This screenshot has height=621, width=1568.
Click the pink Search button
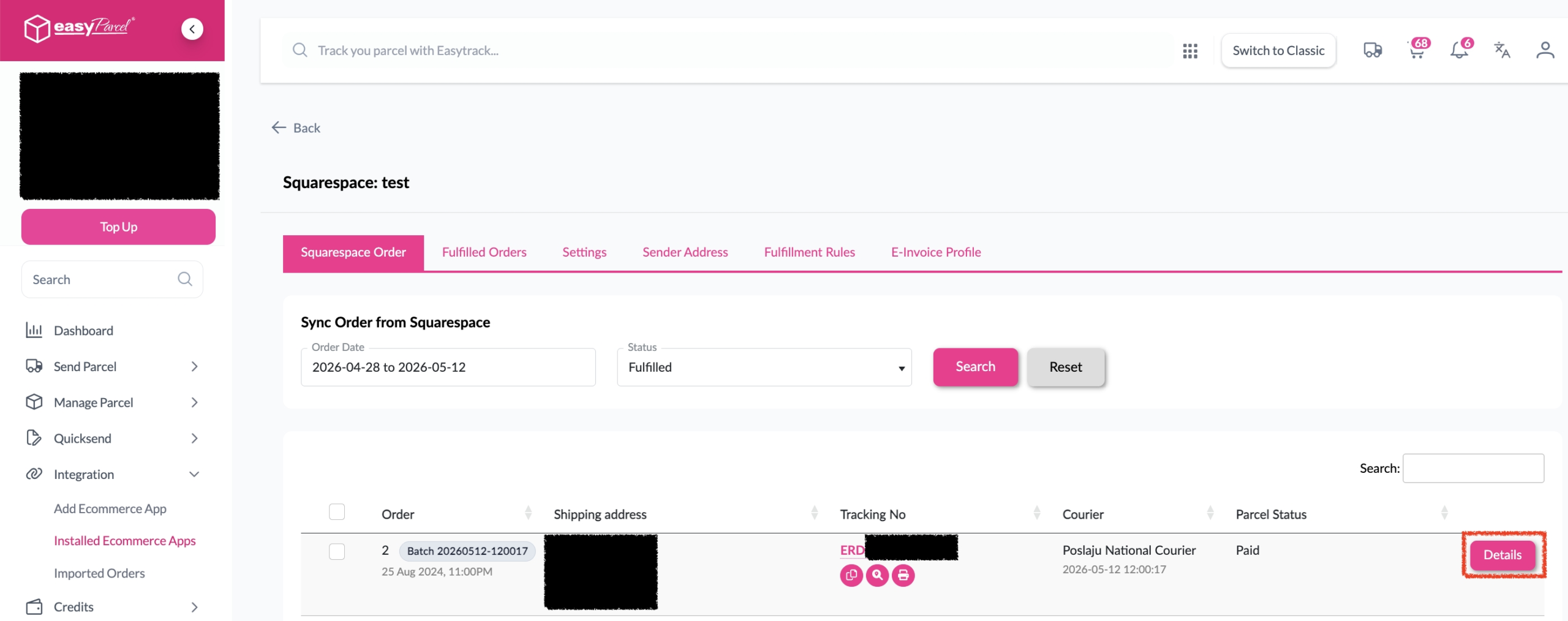tap(975, 367)
